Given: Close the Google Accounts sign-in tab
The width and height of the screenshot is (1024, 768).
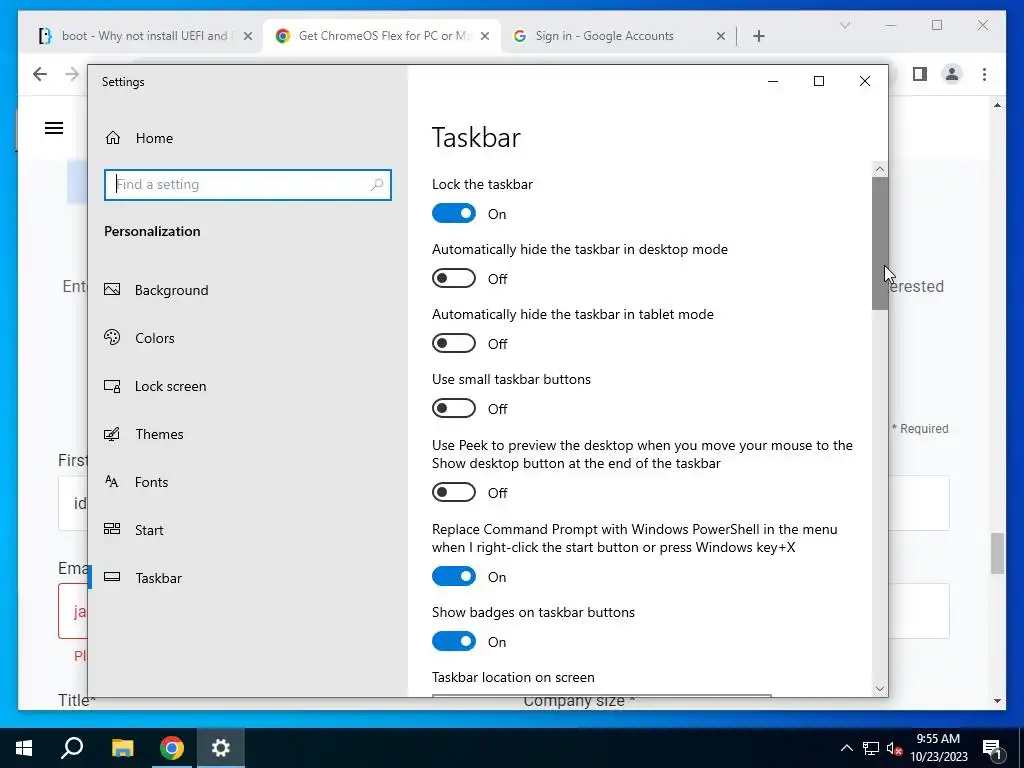Looking at the screenshot, I should click(x=720, y=37).
